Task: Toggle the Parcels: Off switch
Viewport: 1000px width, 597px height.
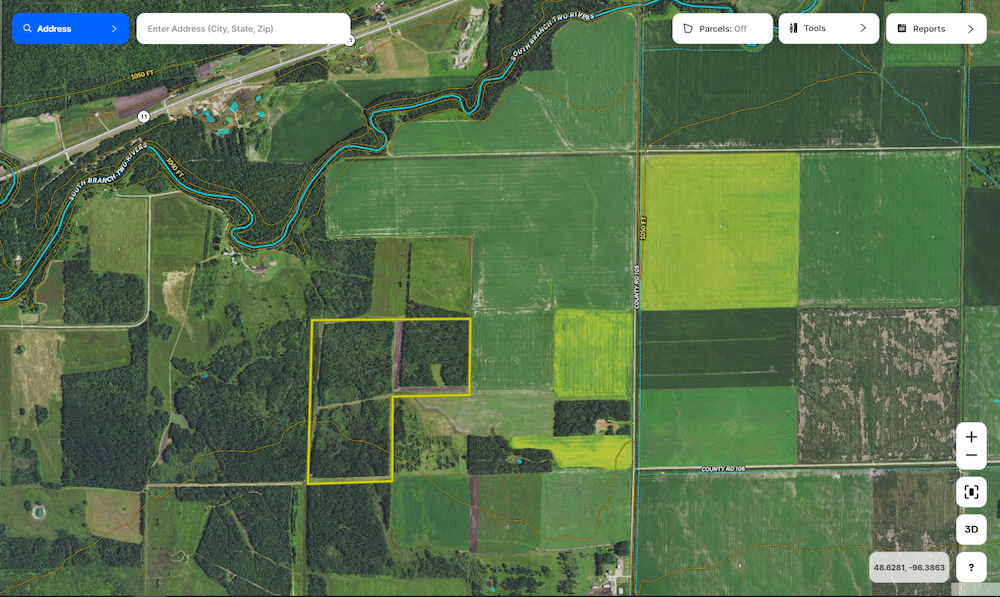Action: coord(722,29)
